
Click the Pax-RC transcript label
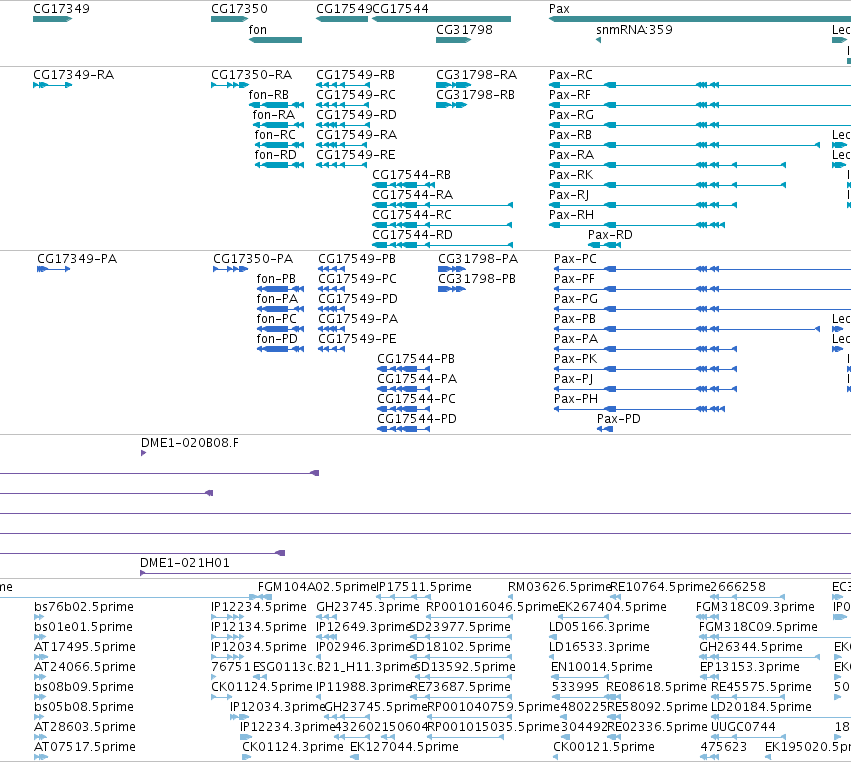click(x=571, y=74)
